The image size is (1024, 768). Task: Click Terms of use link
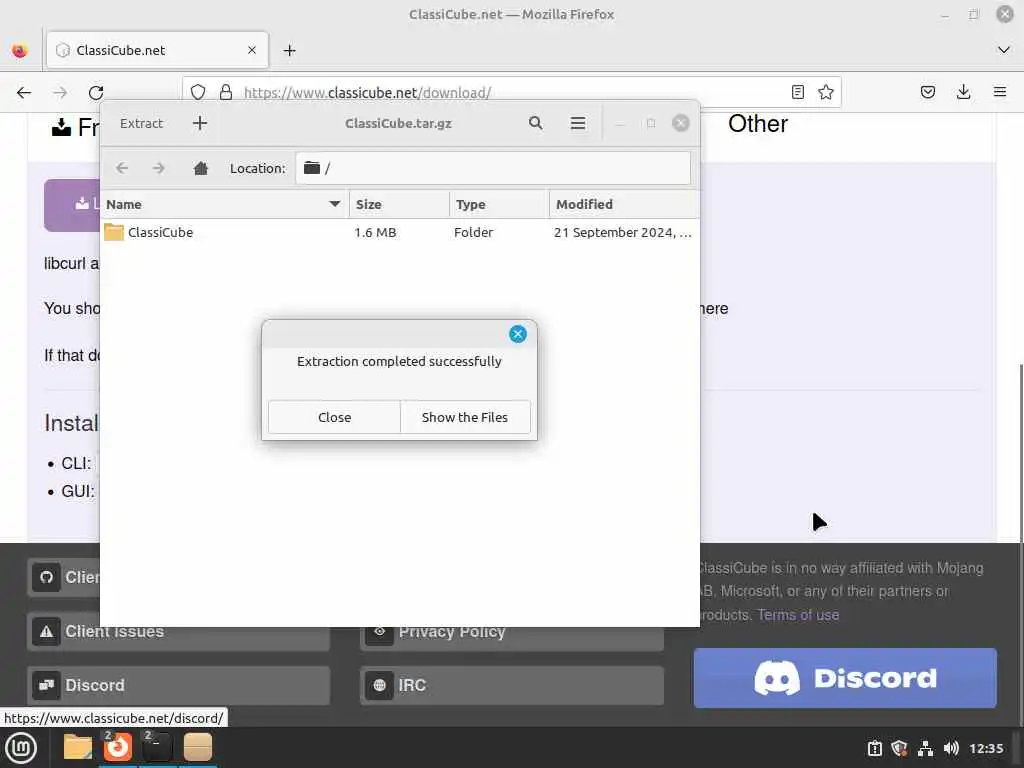[x=798, y=615]
